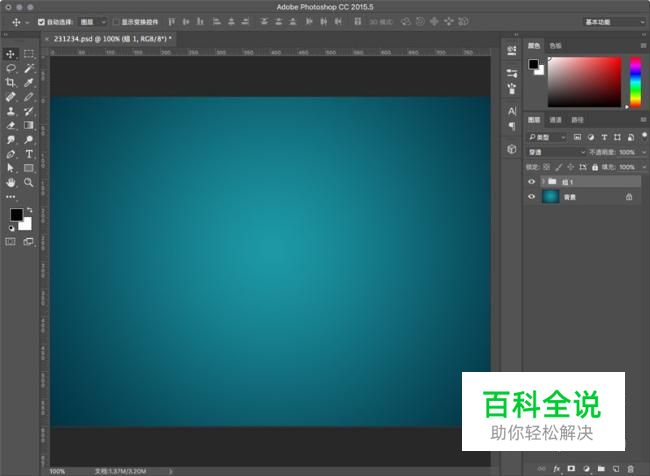Select the Magic Wand tool
Viewport: 650px width, 476px height.
pyautogui.click(x=29, y=68)
